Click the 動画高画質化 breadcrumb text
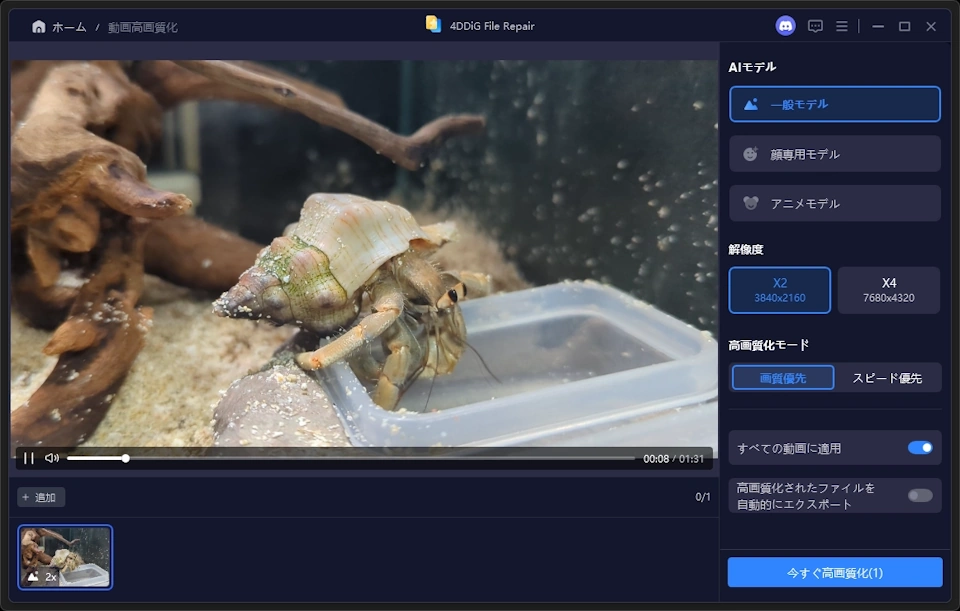 (143, 28)
